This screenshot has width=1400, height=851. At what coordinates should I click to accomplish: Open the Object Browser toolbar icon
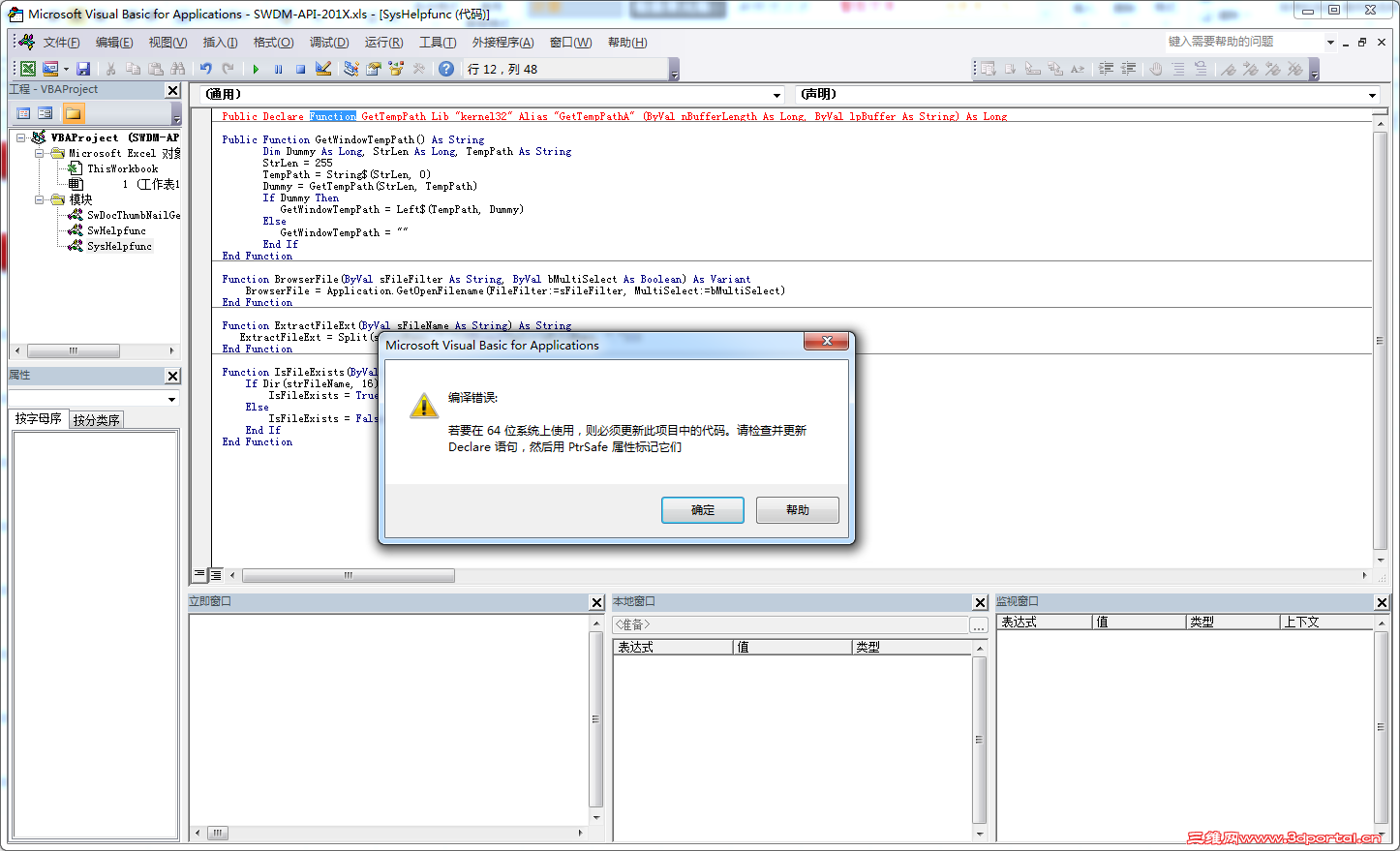[396, 69]
